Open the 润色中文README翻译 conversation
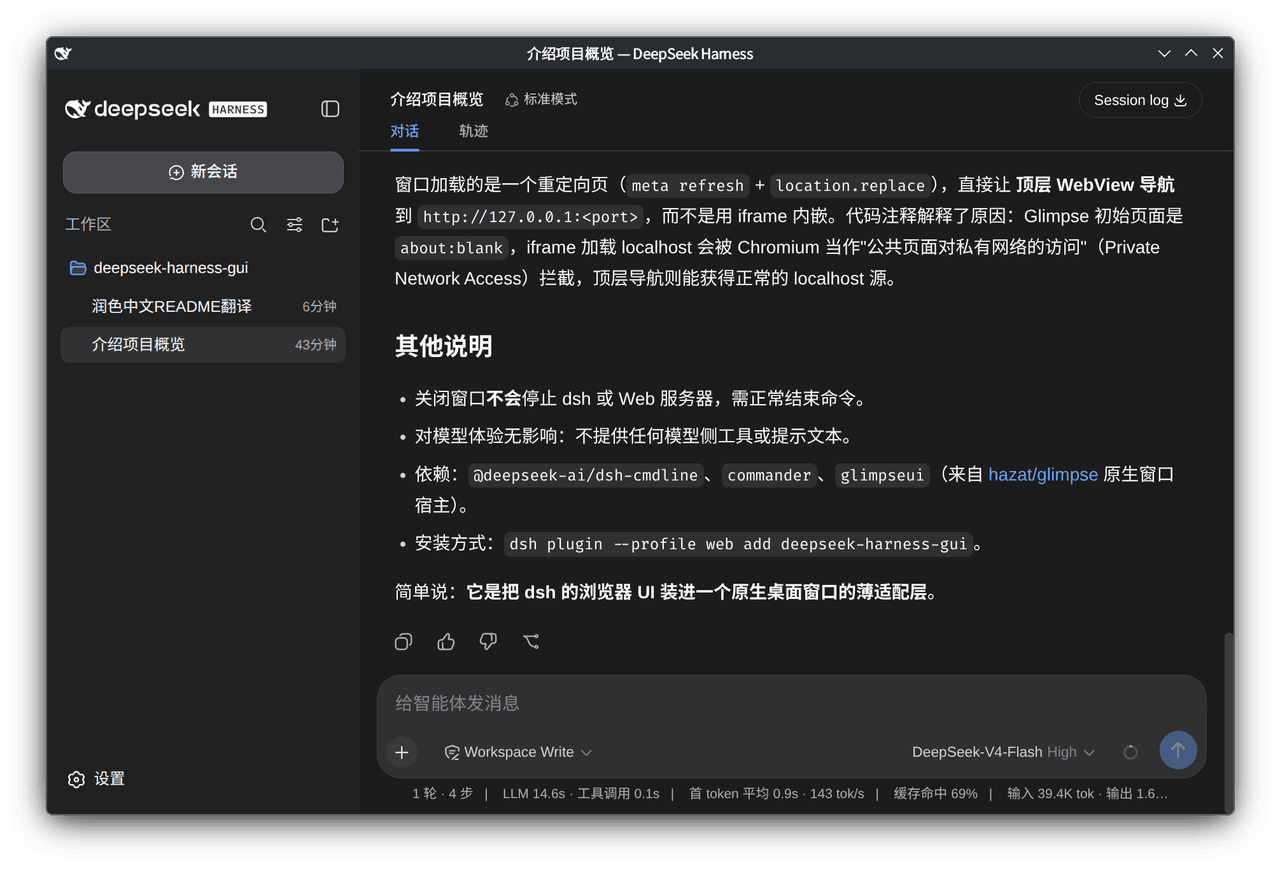Screen dimensions: 1280x870 [204, 306]
